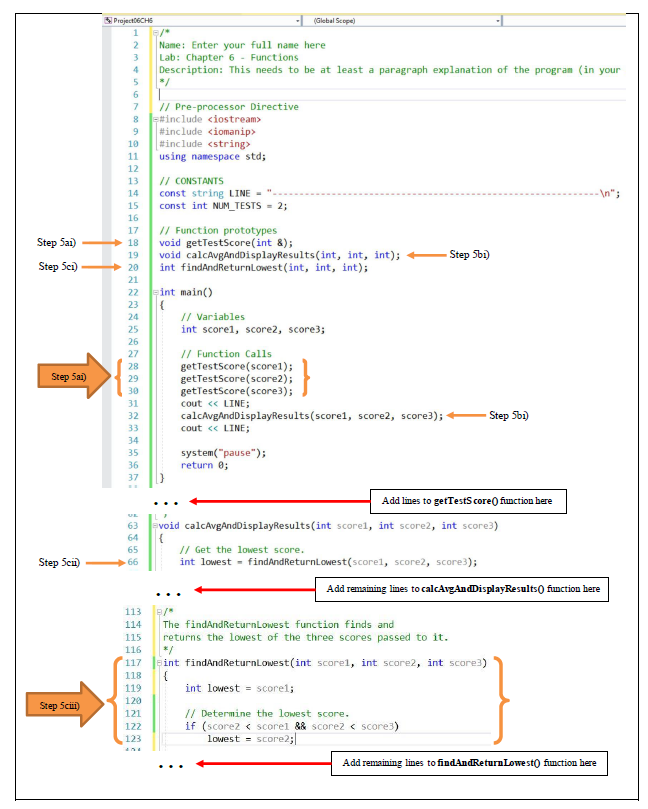
Task: Click line number 26 in the gutter
Action: [x=133, y=342]
